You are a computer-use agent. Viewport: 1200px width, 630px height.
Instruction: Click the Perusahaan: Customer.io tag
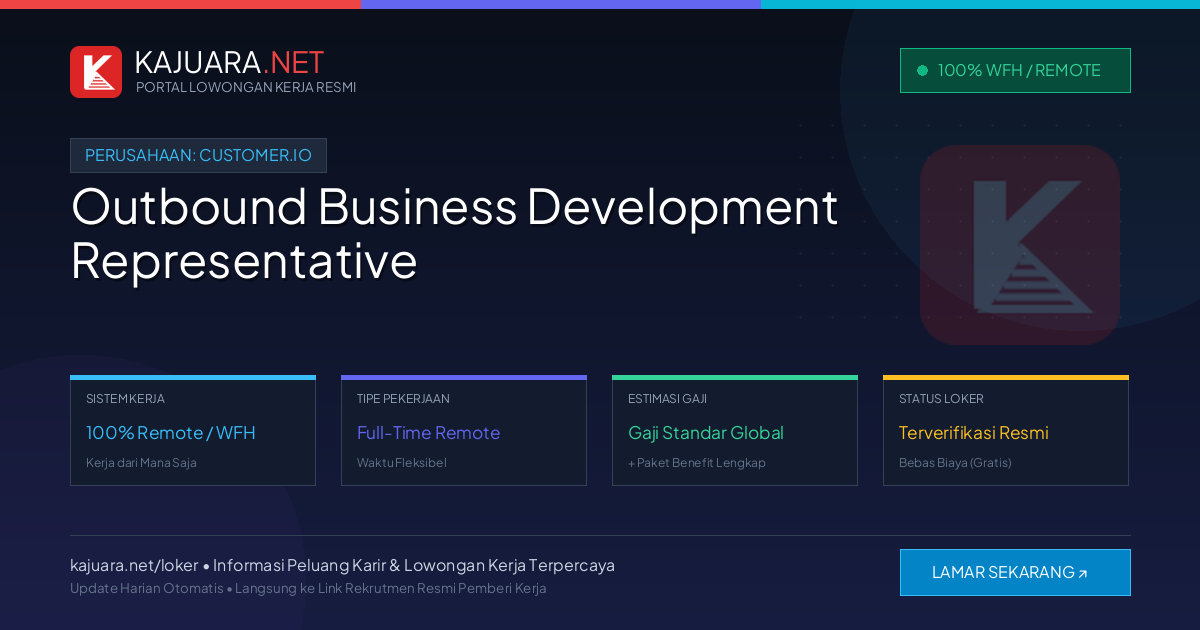coord(198,155)
